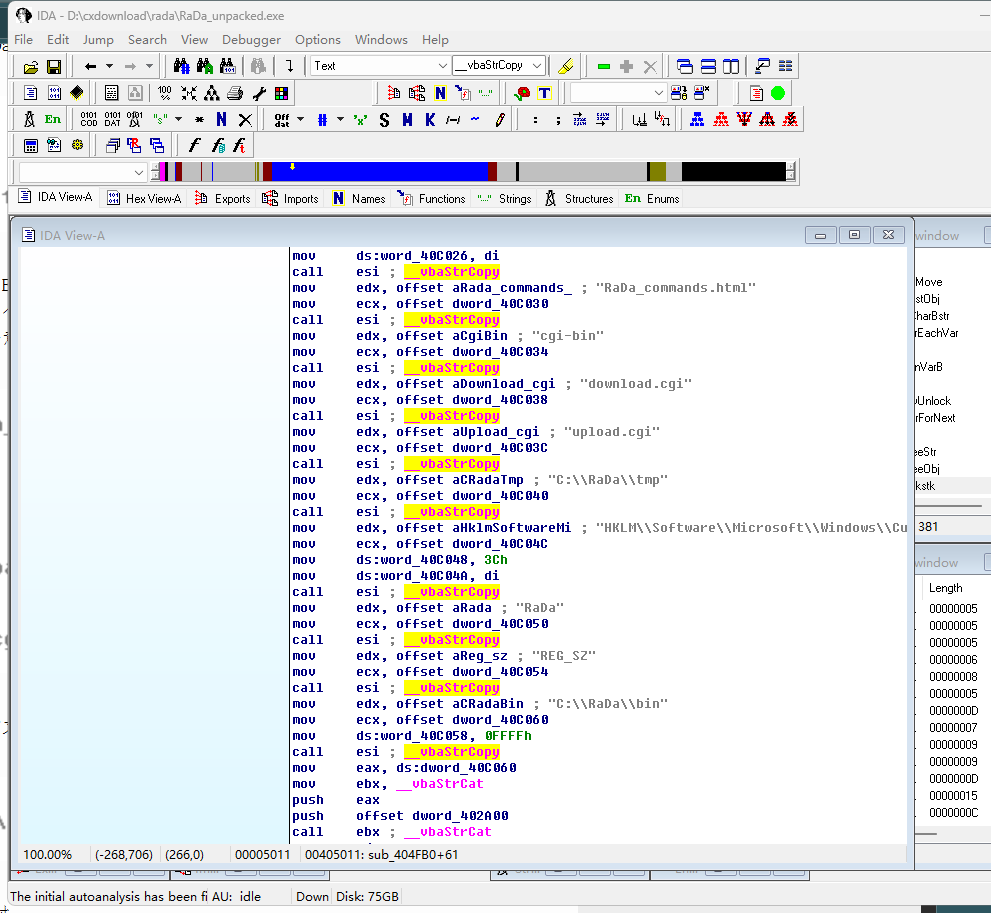Click the blue xrefs graph icon
The width and height of the screenshot is (991, 913).
697,119
